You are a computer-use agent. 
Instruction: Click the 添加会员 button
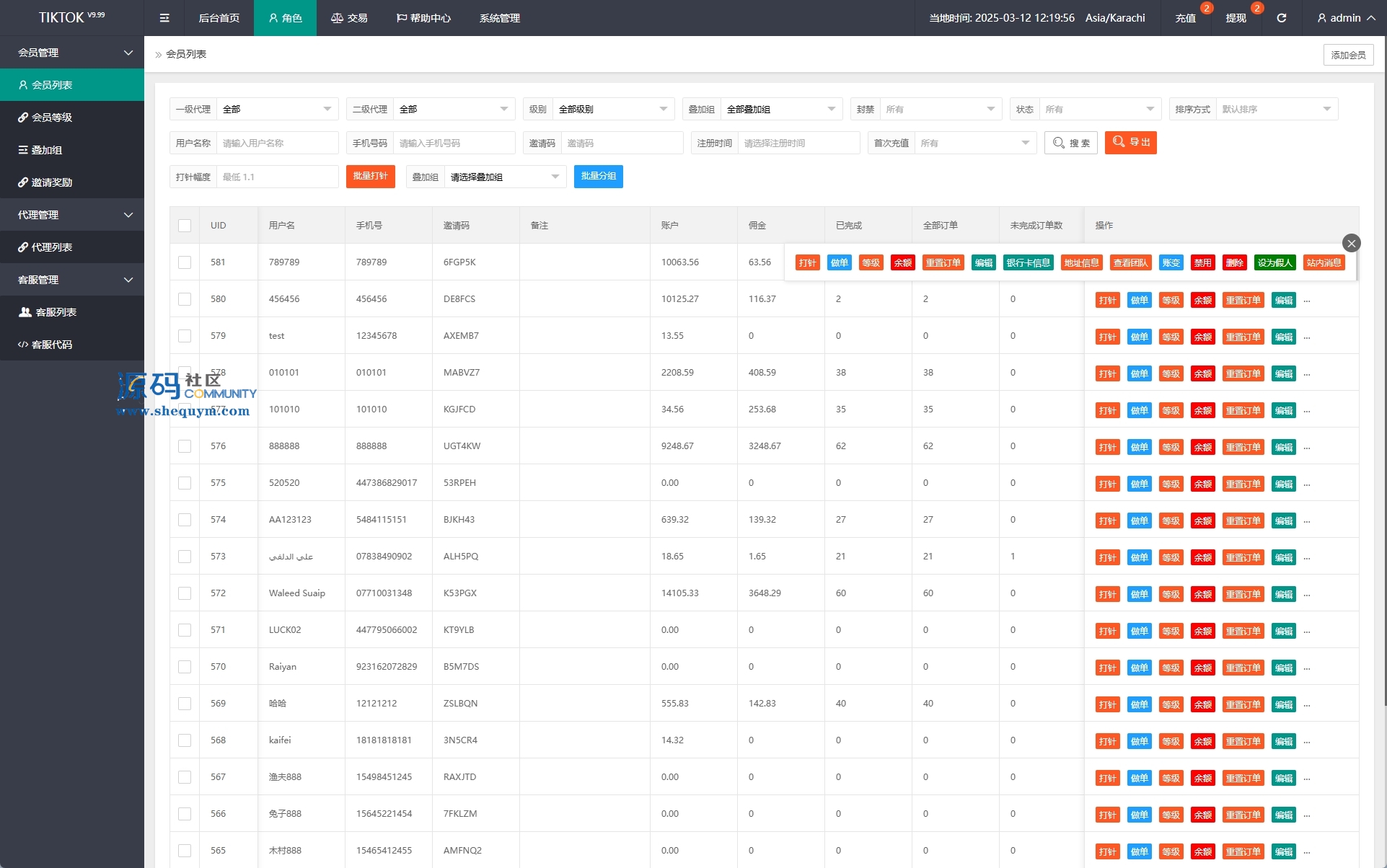click(1348, 55)
